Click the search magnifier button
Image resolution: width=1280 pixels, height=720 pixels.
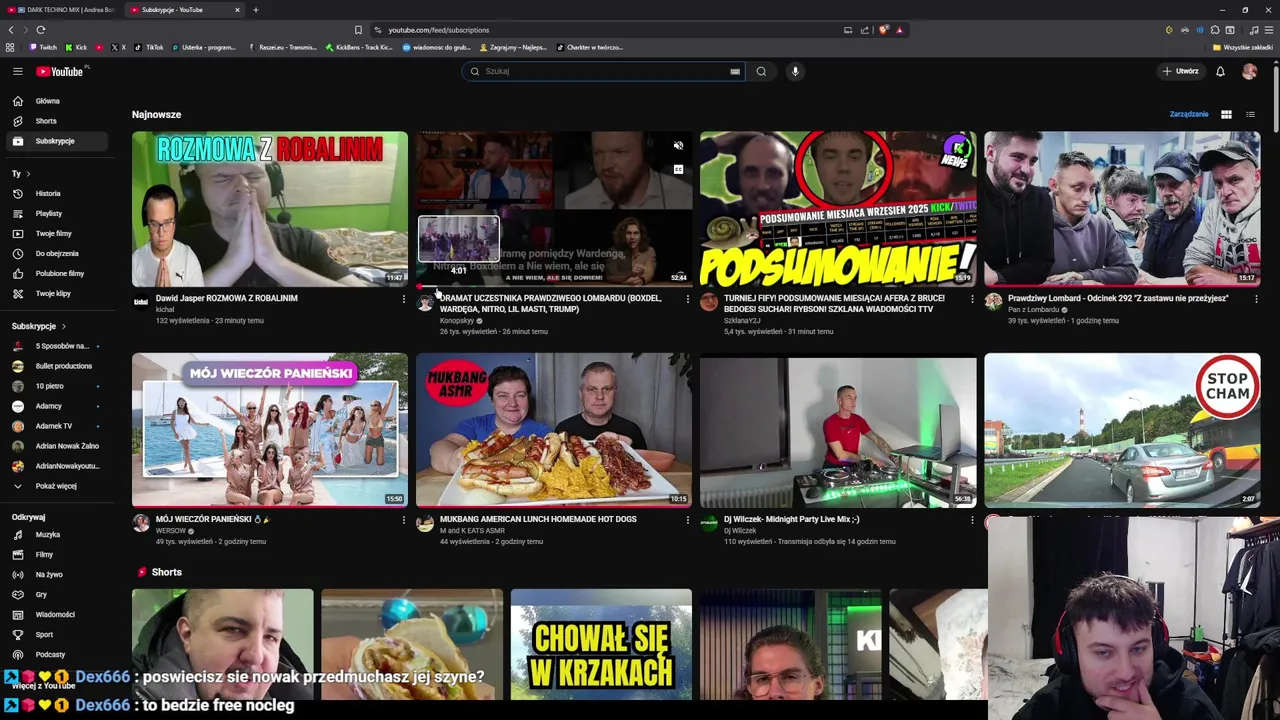[x=761, y=71]
